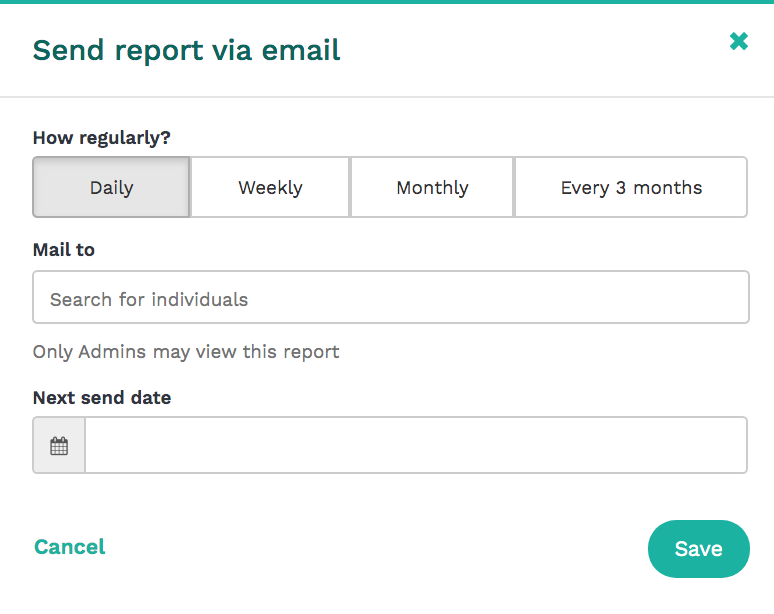
Task: Click the Next send date label
Action: click(102, 398)
